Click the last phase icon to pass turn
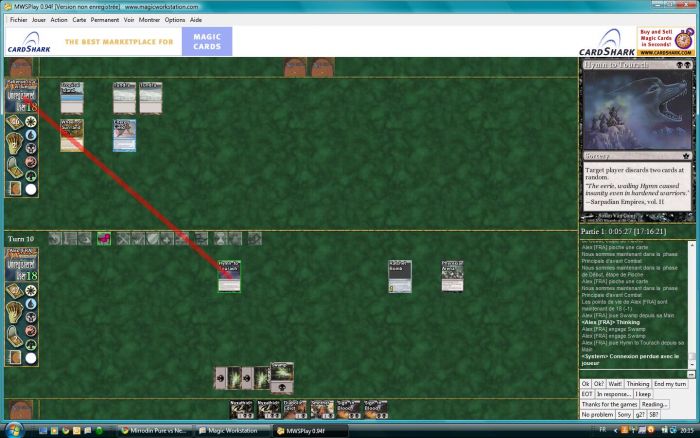The width and height of the screenshot is (700, 438). coord(255,239)
